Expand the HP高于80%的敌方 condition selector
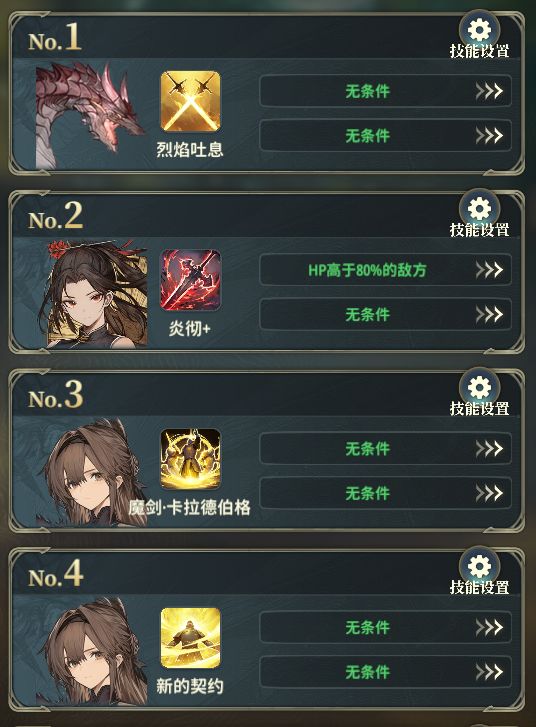This screenshot has height=727, width=536. click(385, 269)
